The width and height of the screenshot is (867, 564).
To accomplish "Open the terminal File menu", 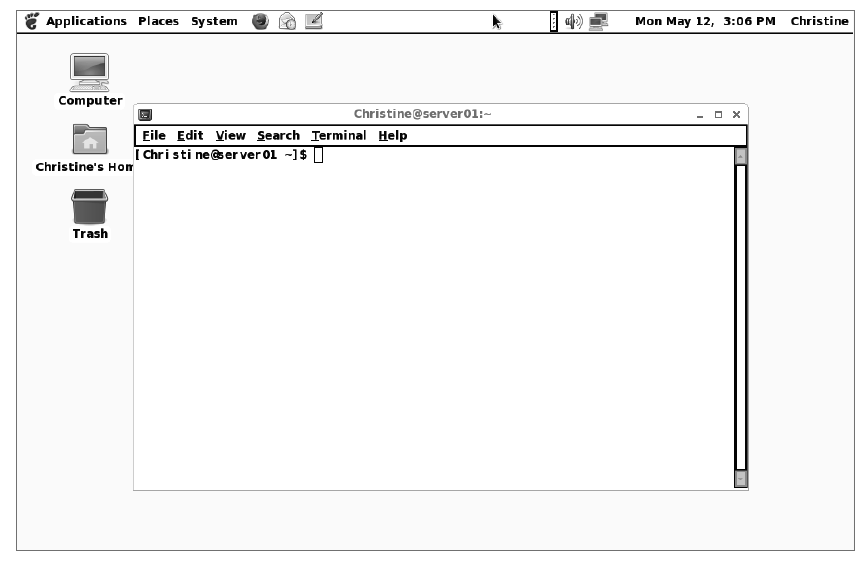I will [154, 135].
